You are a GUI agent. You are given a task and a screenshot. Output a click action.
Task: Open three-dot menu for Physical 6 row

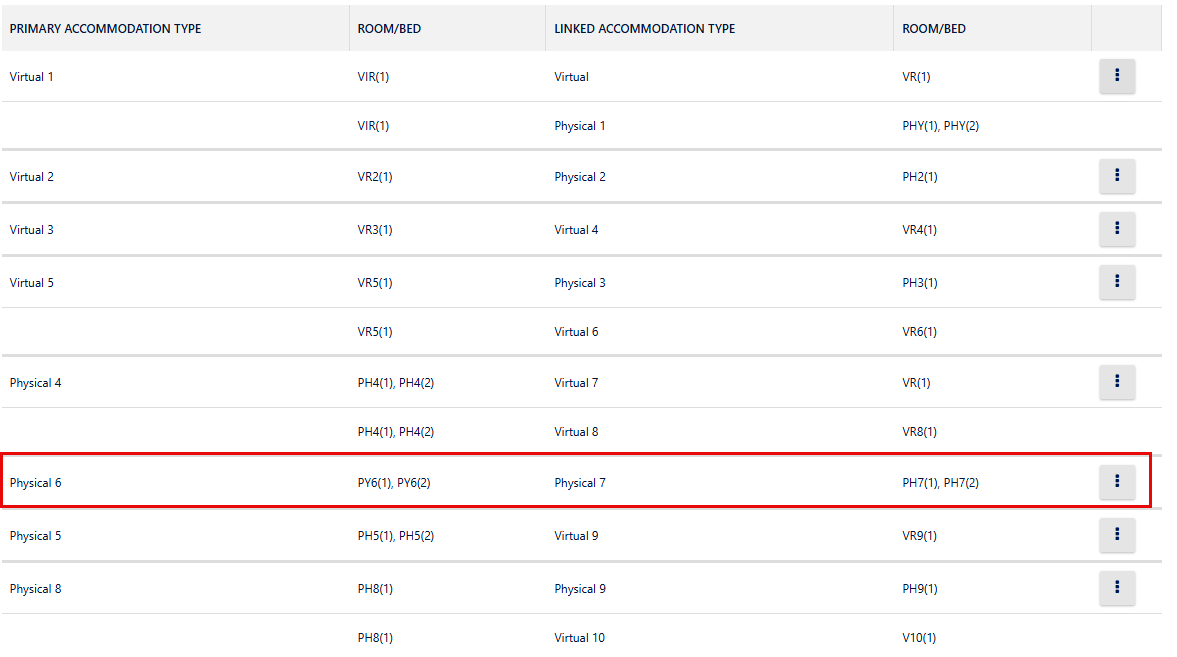coord(1117,483)
